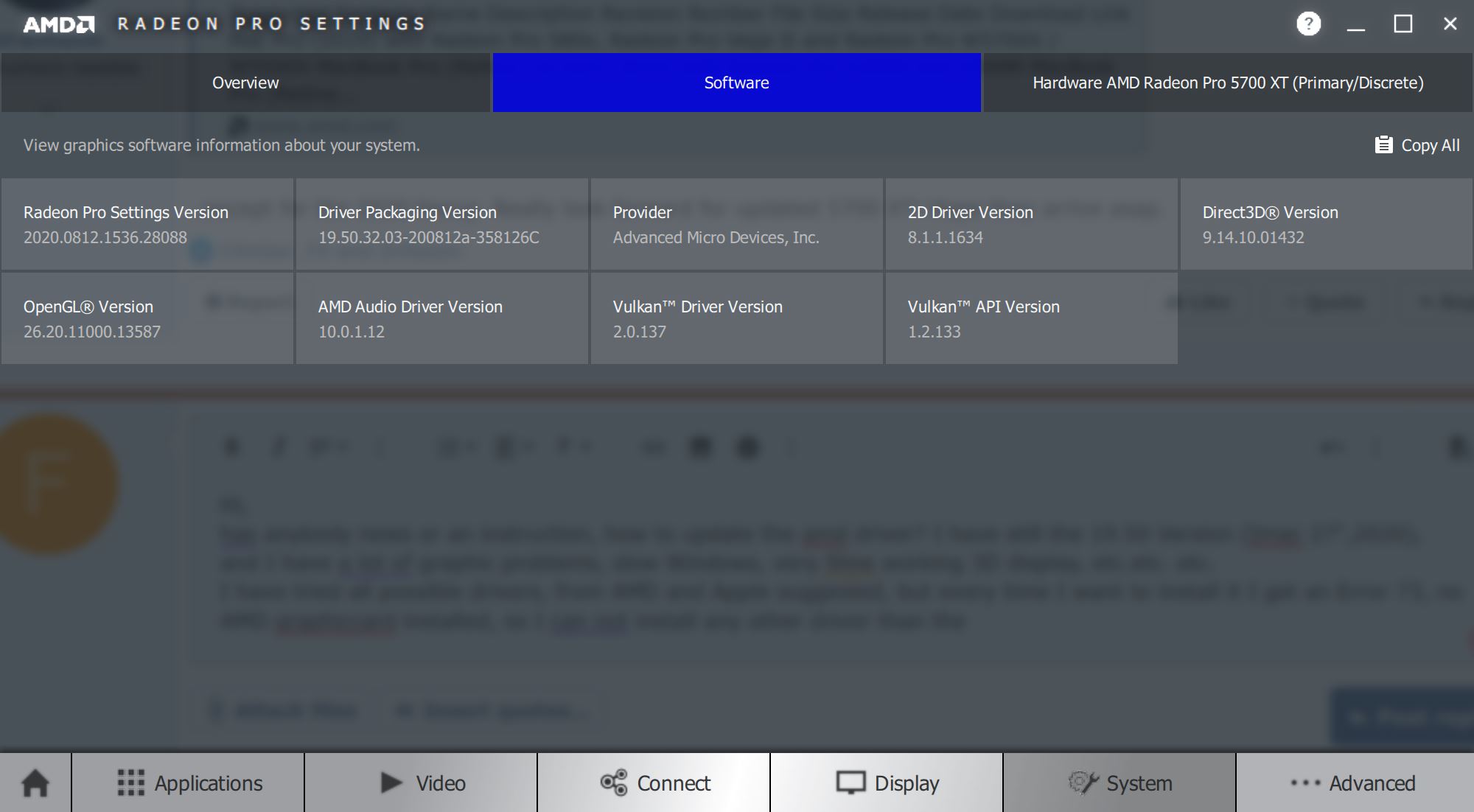
Task: Open the help question mark icon
Action: pos(1309,24)
